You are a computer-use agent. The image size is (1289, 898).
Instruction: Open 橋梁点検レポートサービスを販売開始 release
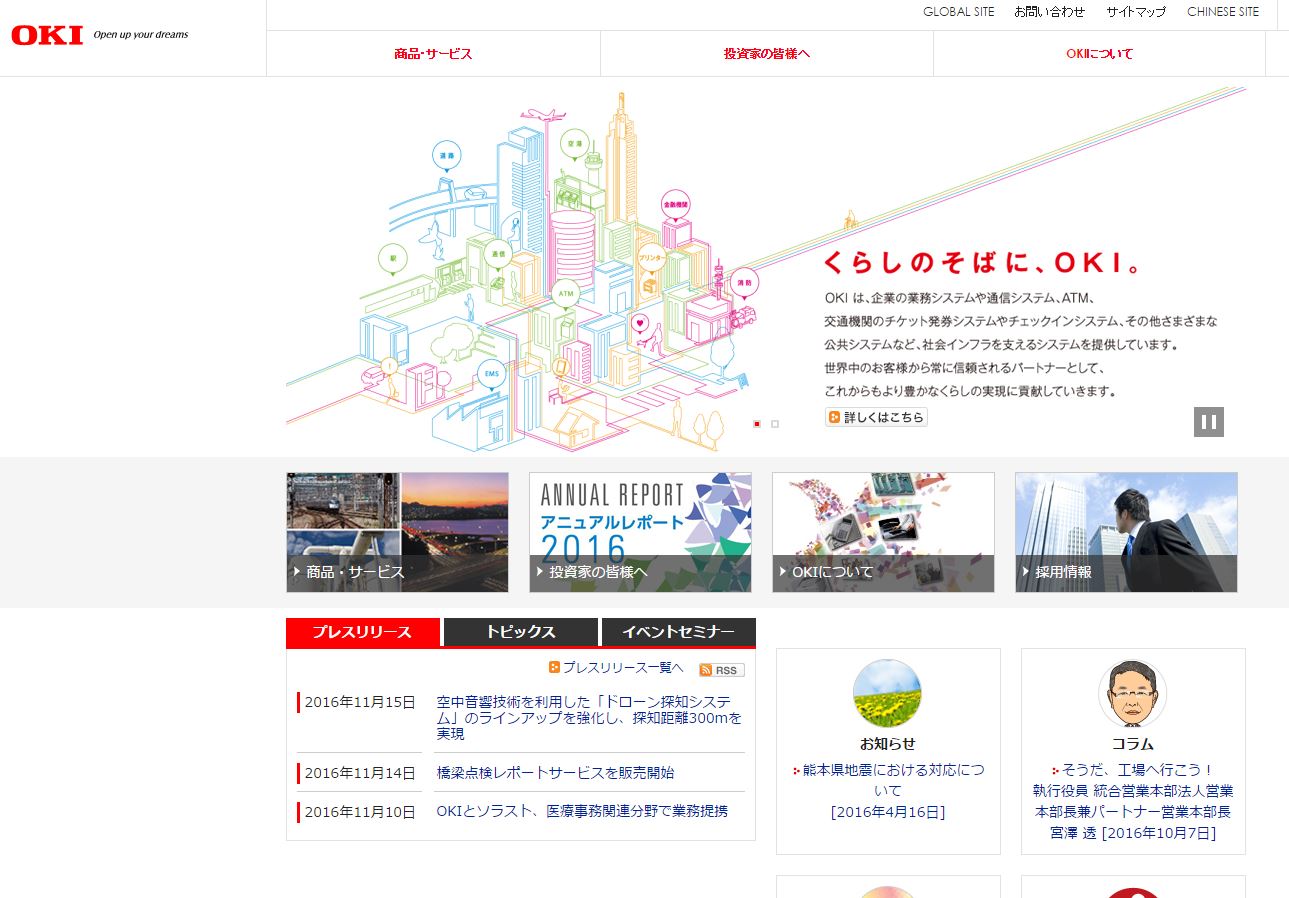tap(555, 773)
